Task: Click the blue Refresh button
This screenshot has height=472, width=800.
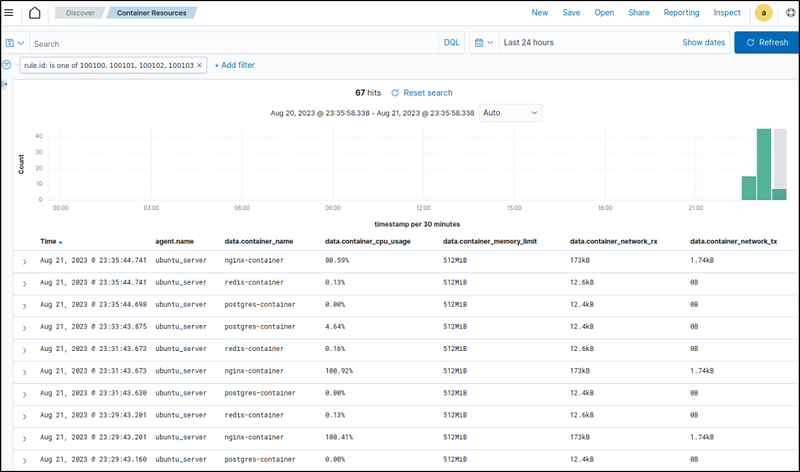Action: click(x=766, y=43)
